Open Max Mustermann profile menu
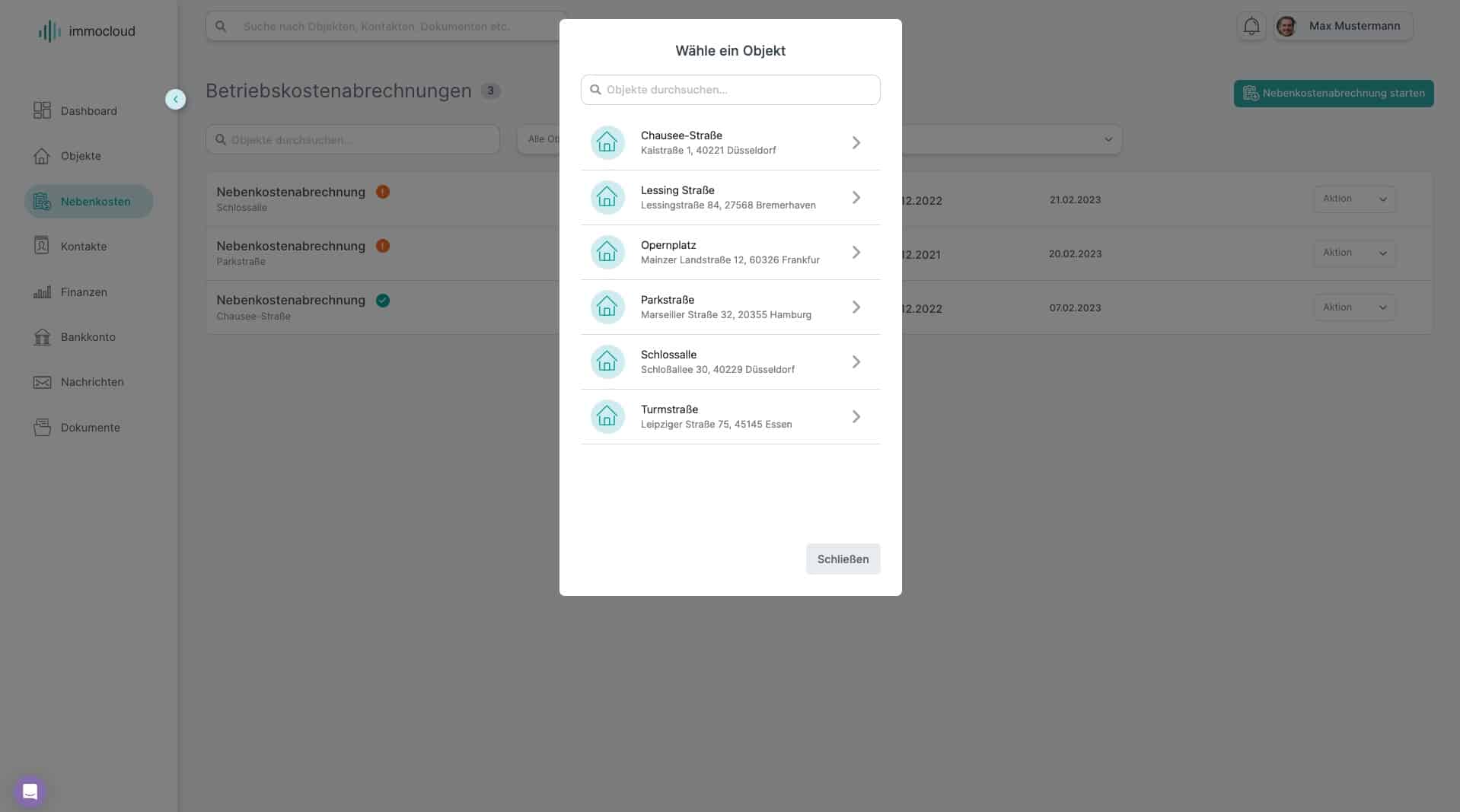 1344,27
